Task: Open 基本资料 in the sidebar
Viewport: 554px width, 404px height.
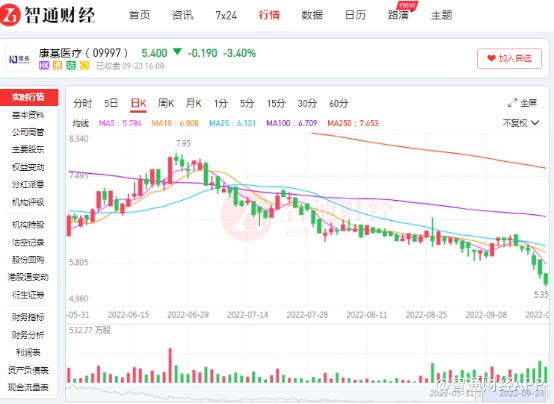Action: (28, 115)
